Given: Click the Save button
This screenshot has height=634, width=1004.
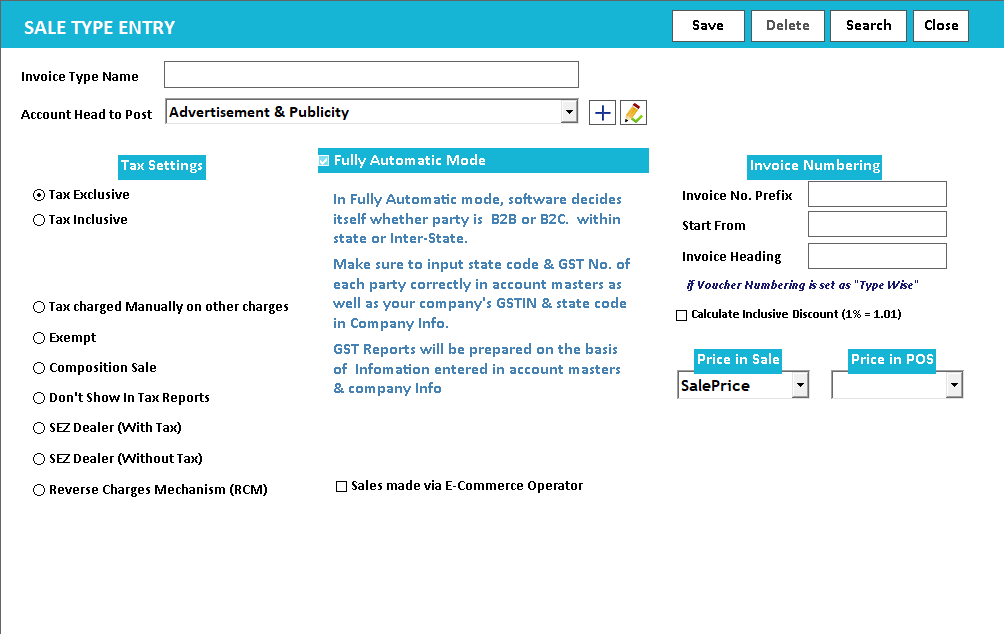Looking at the screenshot, I should click(x=708, y=26).
